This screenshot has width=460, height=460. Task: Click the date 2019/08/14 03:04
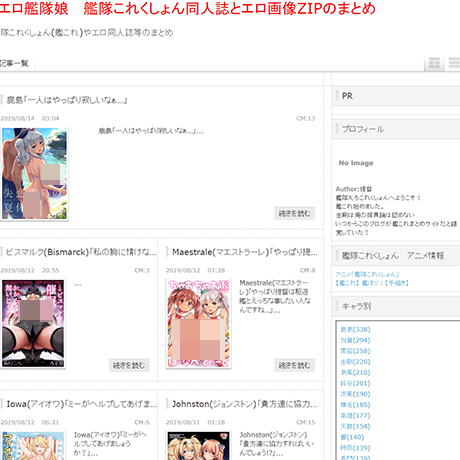[30, 118]
